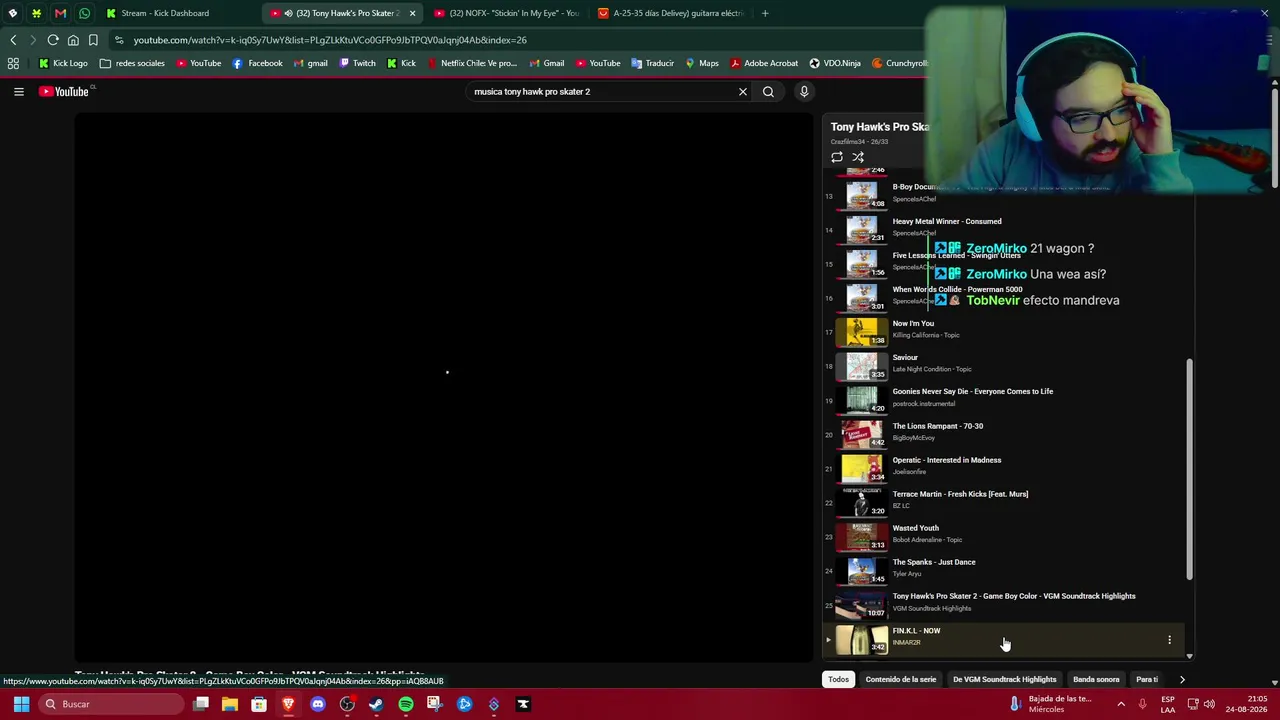This screenshot has height=720, width=1280.
Task: Open the VDO.Ninja bookmark
Action: [x=835, y=63]
